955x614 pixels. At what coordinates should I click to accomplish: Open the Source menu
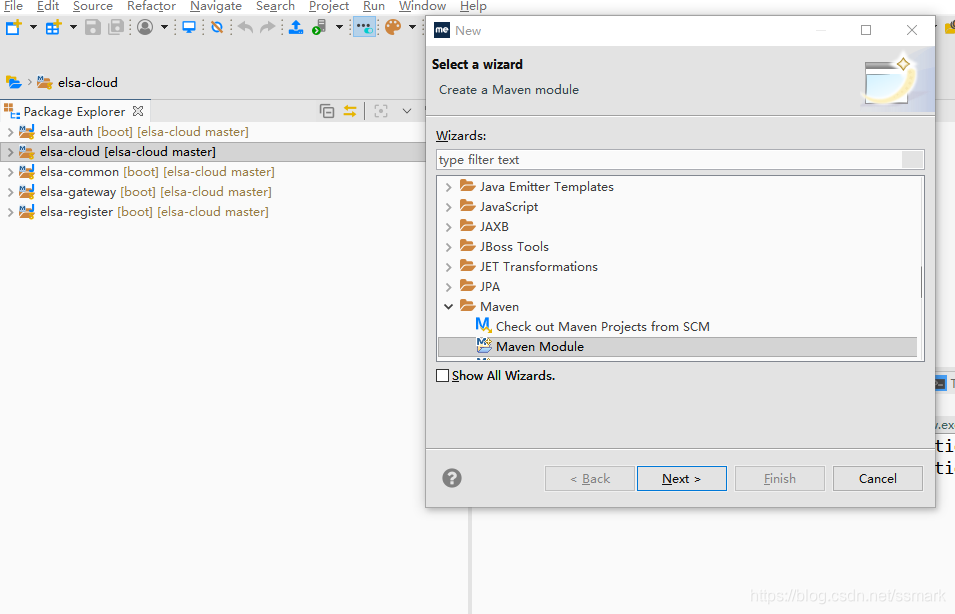click(x=93, y=6)
